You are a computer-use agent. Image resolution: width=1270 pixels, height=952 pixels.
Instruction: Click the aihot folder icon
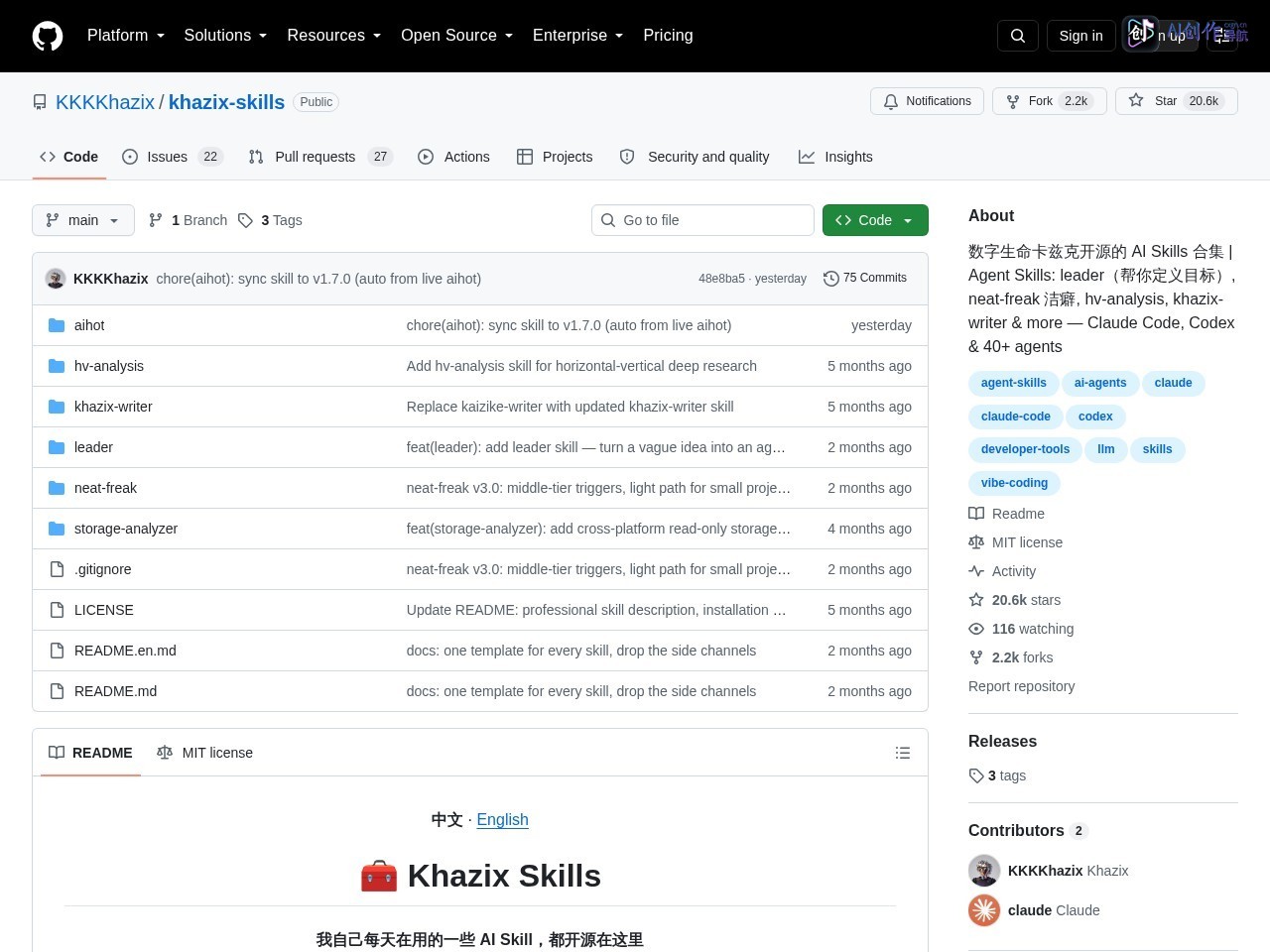click(x=57, y=325)
